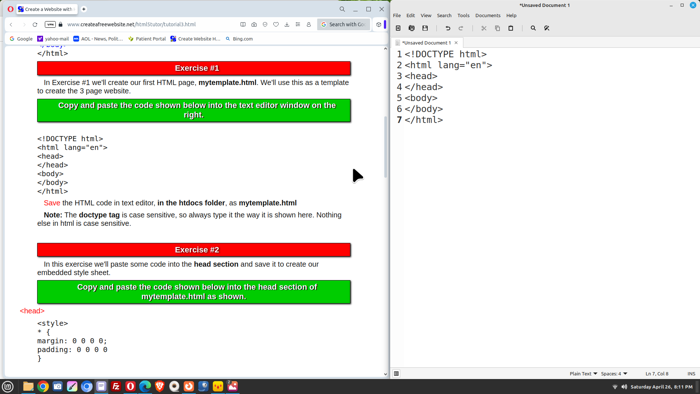Click line 1 <!DOCTYPE html> in editor
This screenshot has width=700, height=394.
446,54
